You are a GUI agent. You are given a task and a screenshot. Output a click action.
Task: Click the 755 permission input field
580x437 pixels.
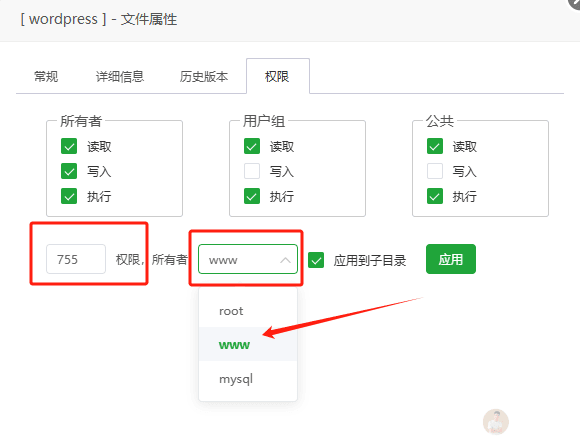[76, 259]
